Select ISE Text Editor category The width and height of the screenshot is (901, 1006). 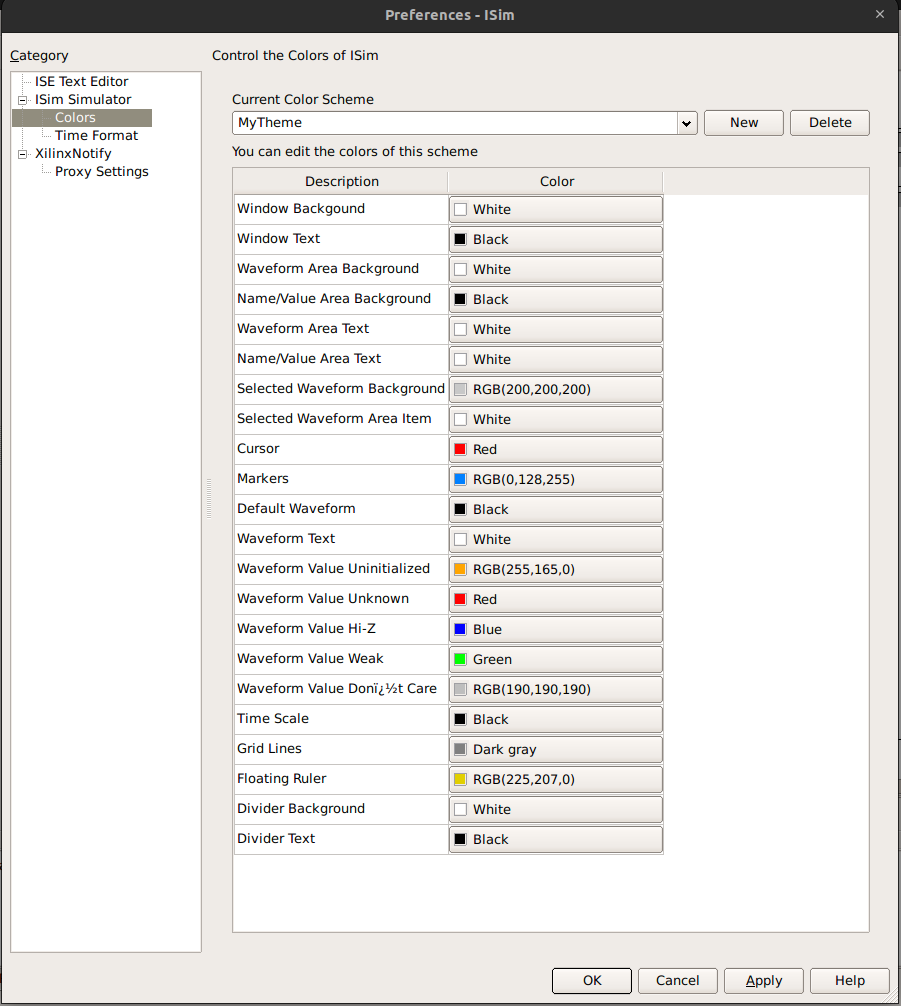pyautogui.click(x=81, y=81)
